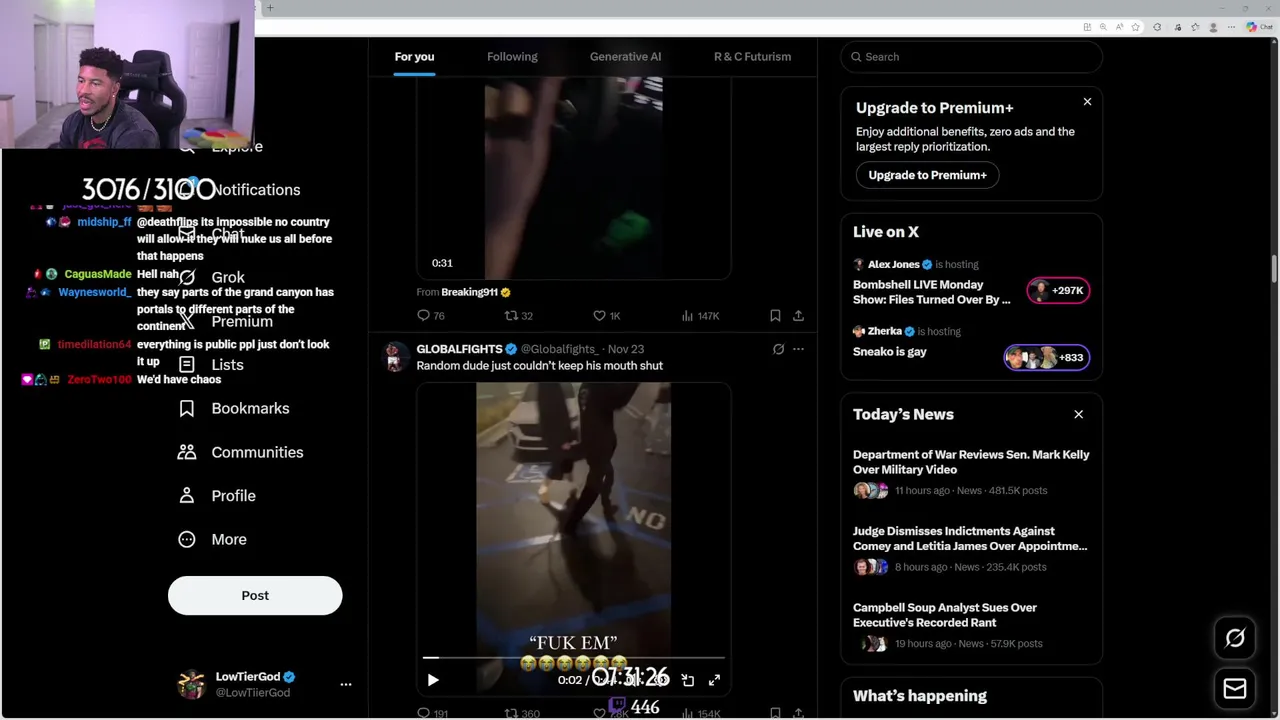Add page to favorites star icon
The width and height of the screenshot is (1280, 720).
[x=1135, y=27]
